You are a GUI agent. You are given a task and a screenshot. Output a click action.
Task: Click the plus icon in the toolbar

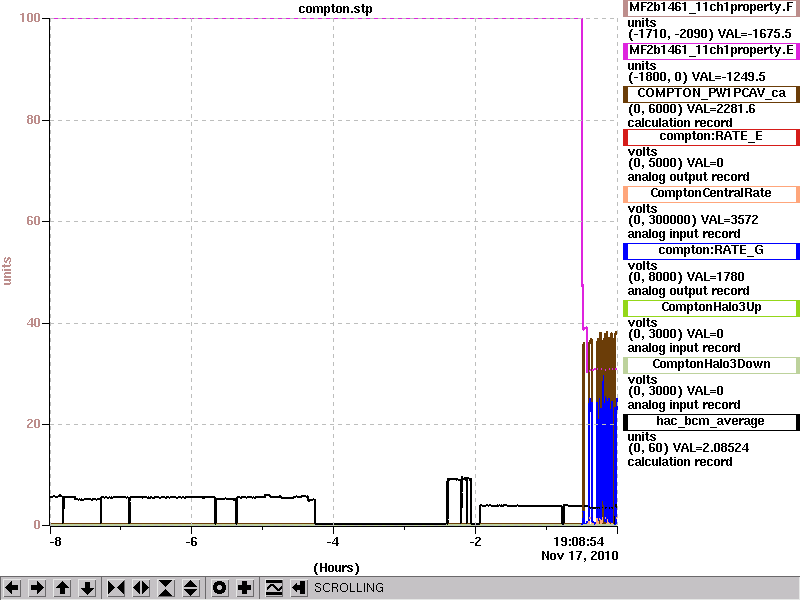point(245,588)
